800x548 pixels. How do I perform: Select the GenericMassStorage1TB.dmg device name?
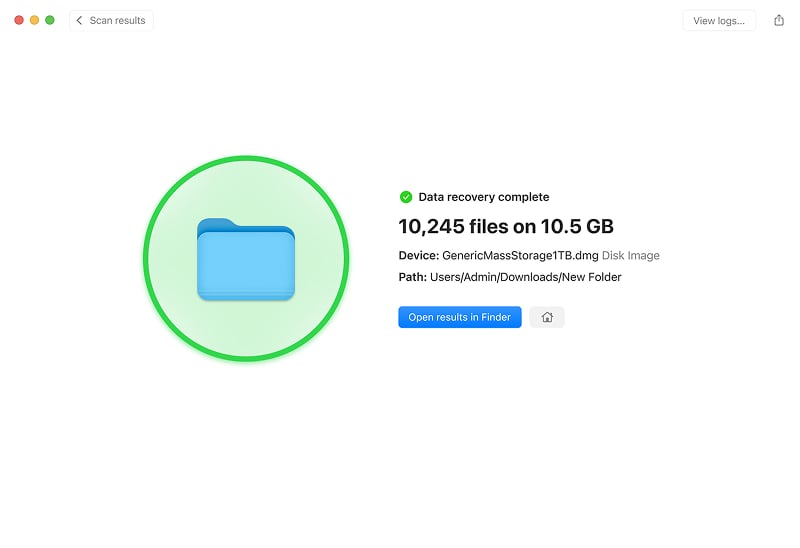pos(520,255)
